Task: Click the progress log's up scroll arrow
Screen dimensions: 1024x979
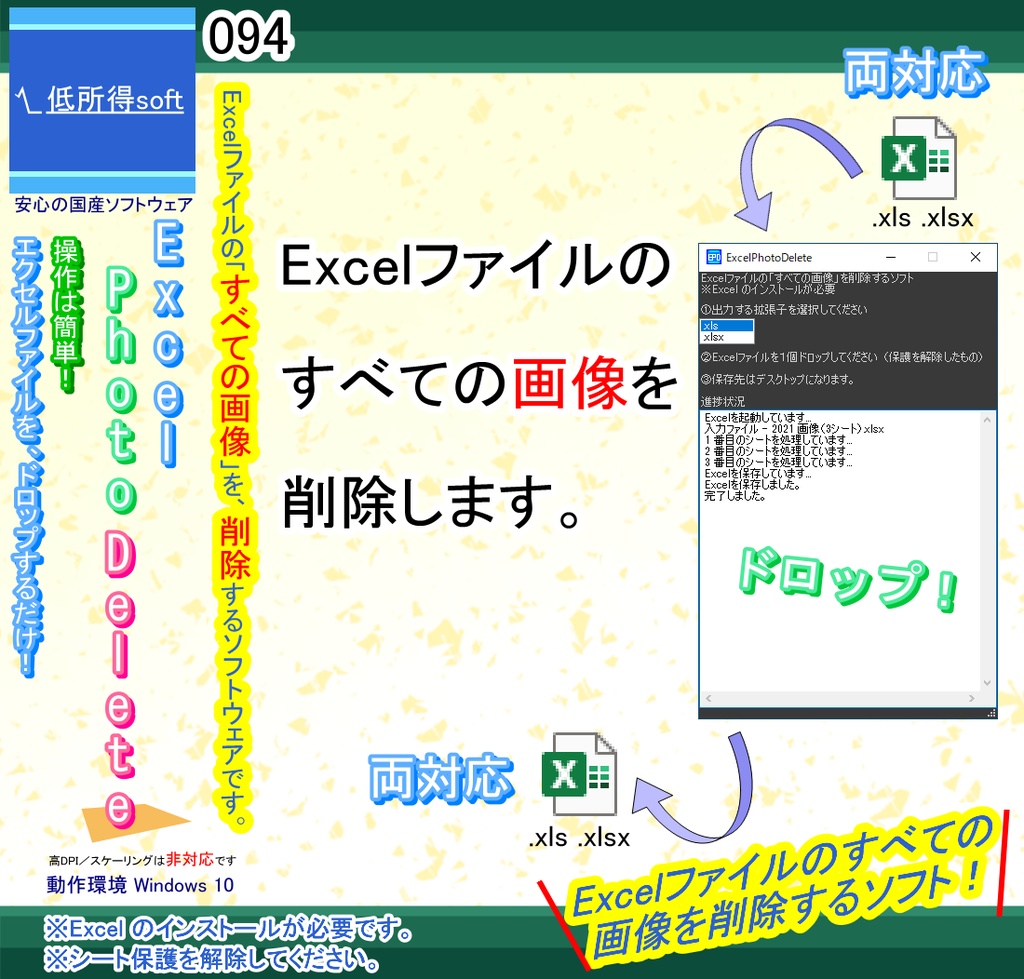Action: 986,421
